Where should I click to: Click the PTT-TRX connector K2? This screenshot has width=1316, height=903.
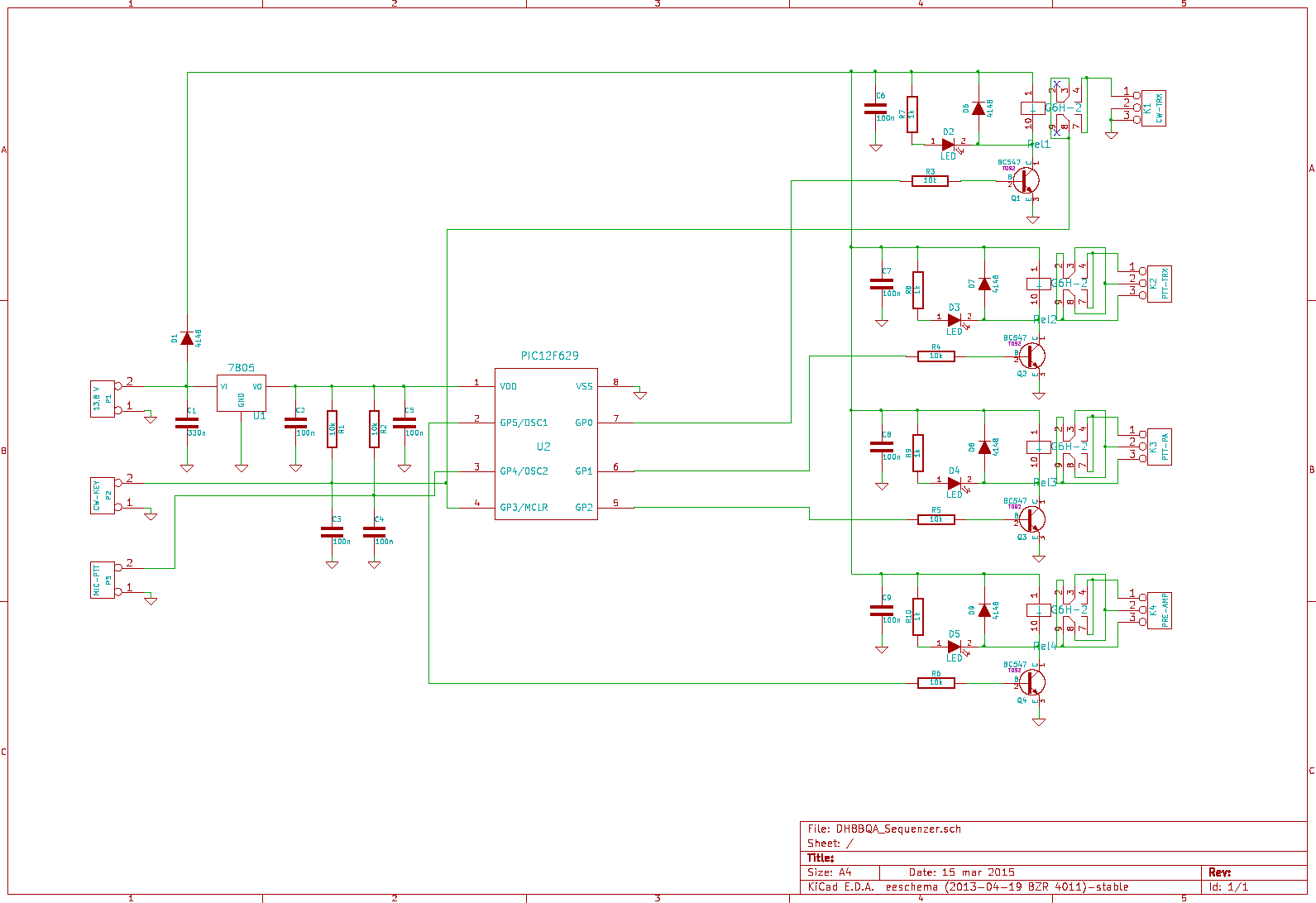1156,284
